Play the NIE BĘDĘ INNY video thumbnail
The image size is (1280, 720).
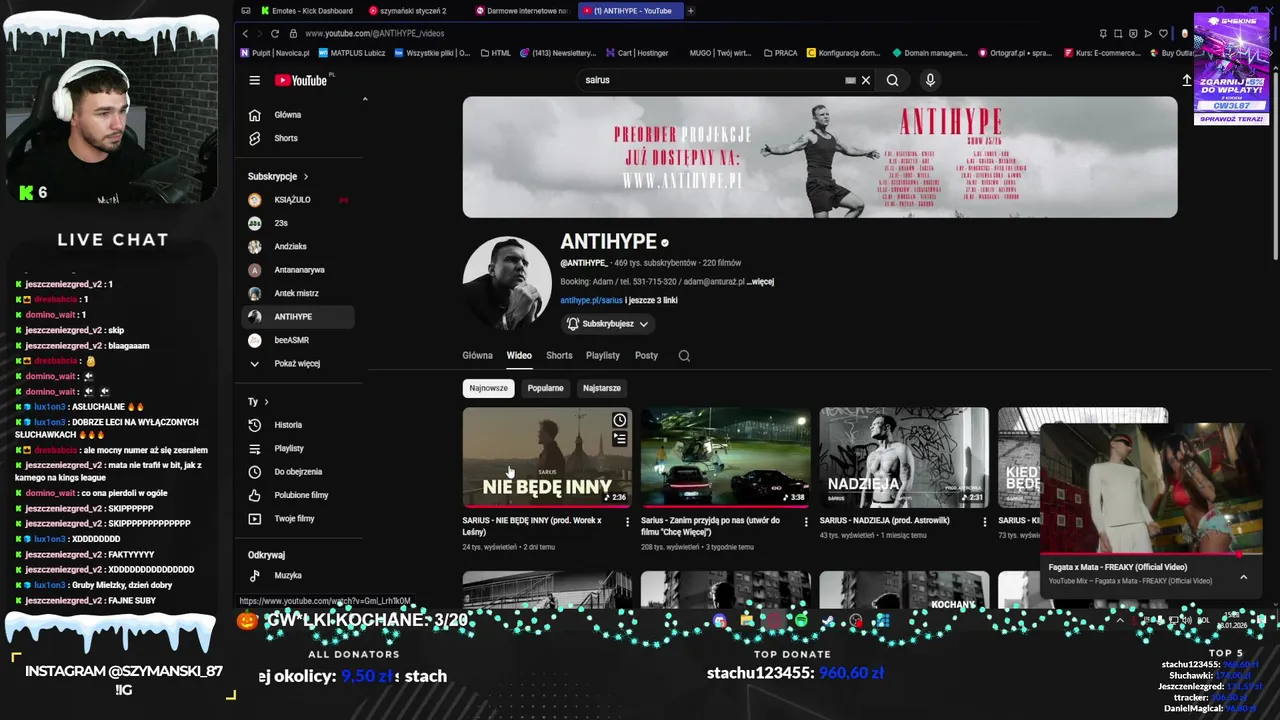[x=547, y=457]
